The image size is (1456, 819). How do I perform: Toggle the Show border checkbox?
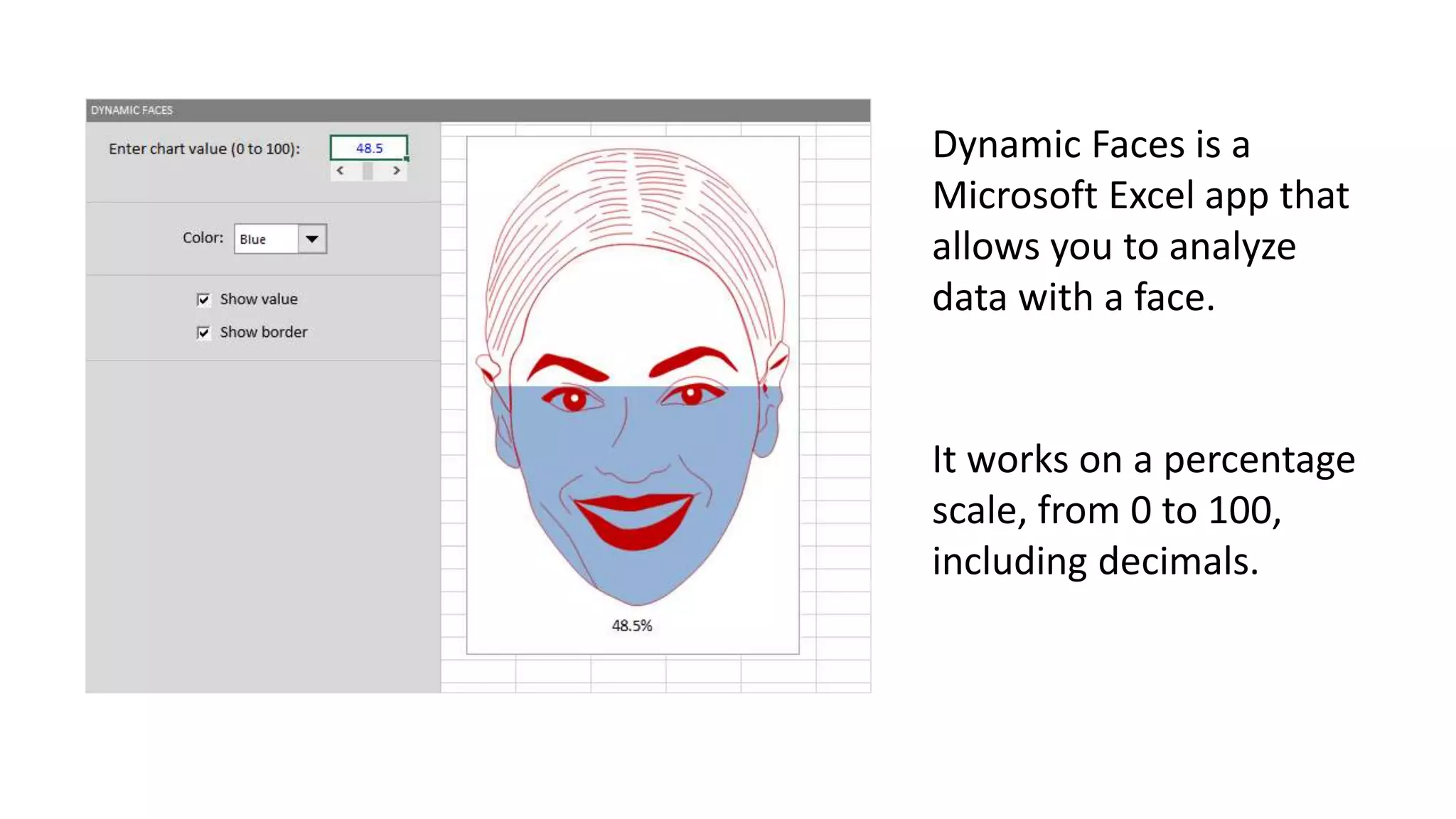(203, 332)
